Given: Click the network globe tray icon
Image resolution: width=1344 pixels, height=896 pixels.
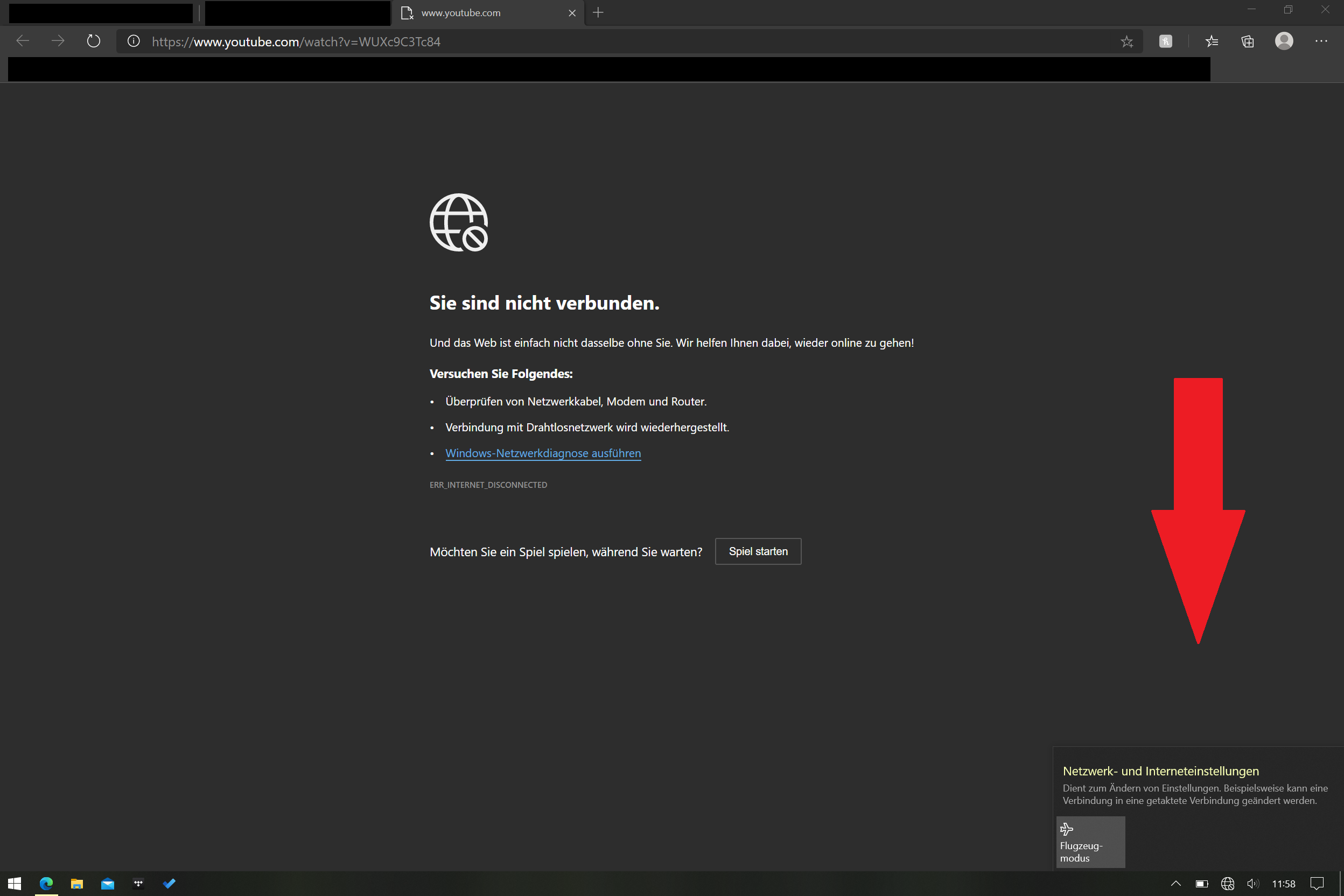Looking at the screenshot, I should pos(1227,884).
